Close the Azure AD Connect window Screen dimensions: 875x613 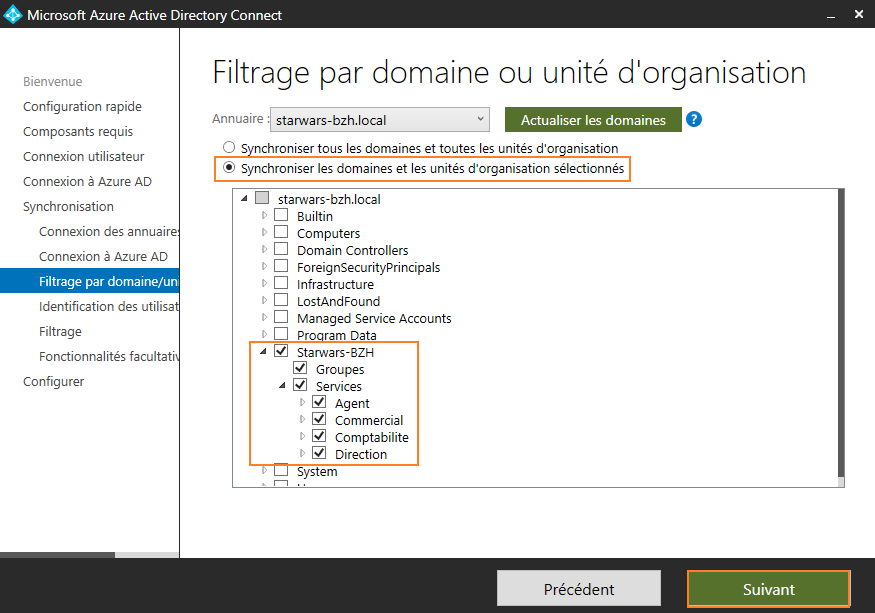pos(859,15)
